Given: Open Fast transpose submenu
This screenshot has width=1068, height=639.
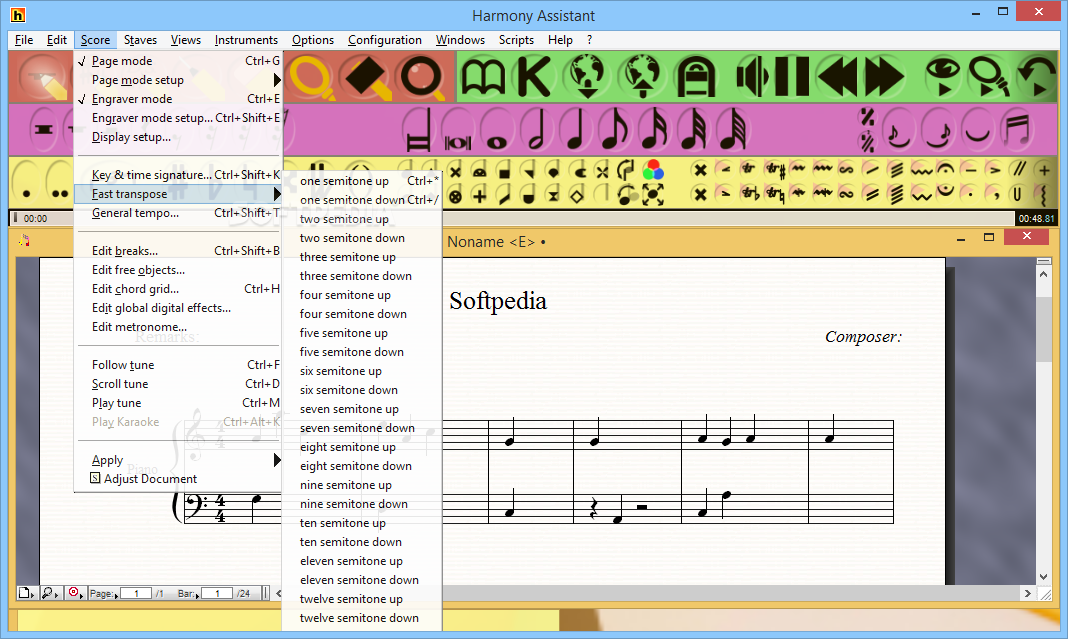Looking at the screenshot, I should point(178,194).
